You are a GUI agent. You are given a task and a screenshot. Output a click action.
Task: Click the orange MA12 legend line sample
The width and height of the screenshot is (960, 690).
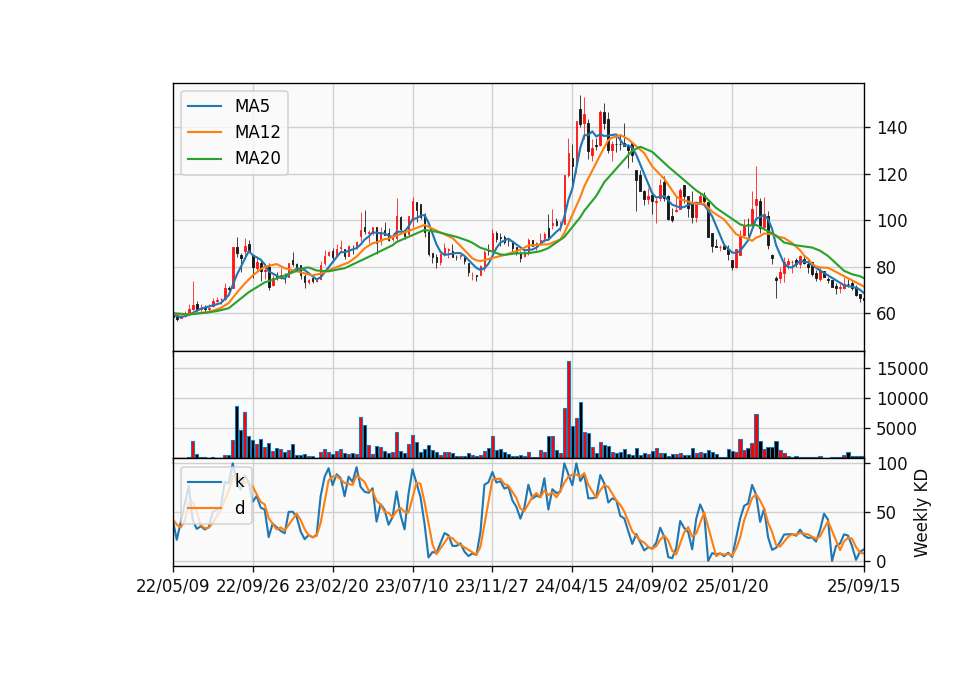pos(204,132)
